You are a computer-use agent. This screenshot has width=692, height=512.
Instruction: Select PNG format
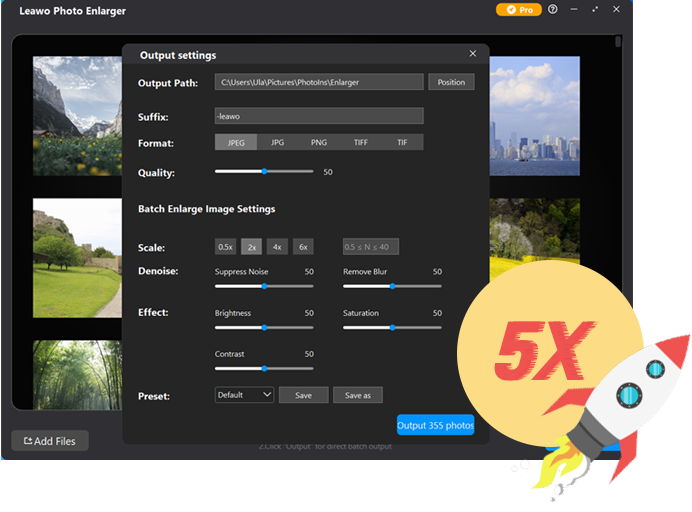(x=319, y=143)
